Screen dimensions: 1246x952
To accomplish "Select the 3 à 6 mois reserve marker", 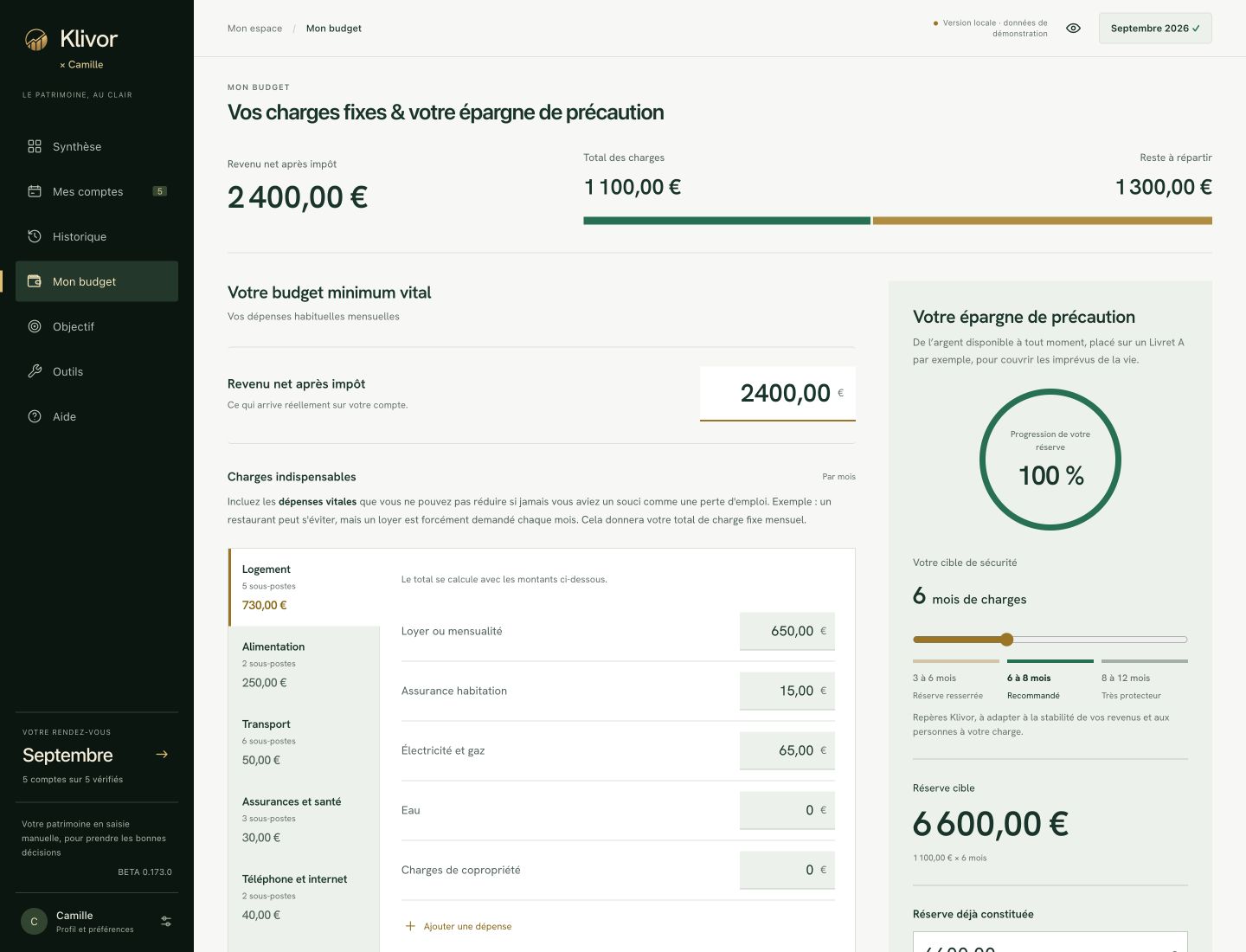I will pyautogui.click(x=955, y=680).
